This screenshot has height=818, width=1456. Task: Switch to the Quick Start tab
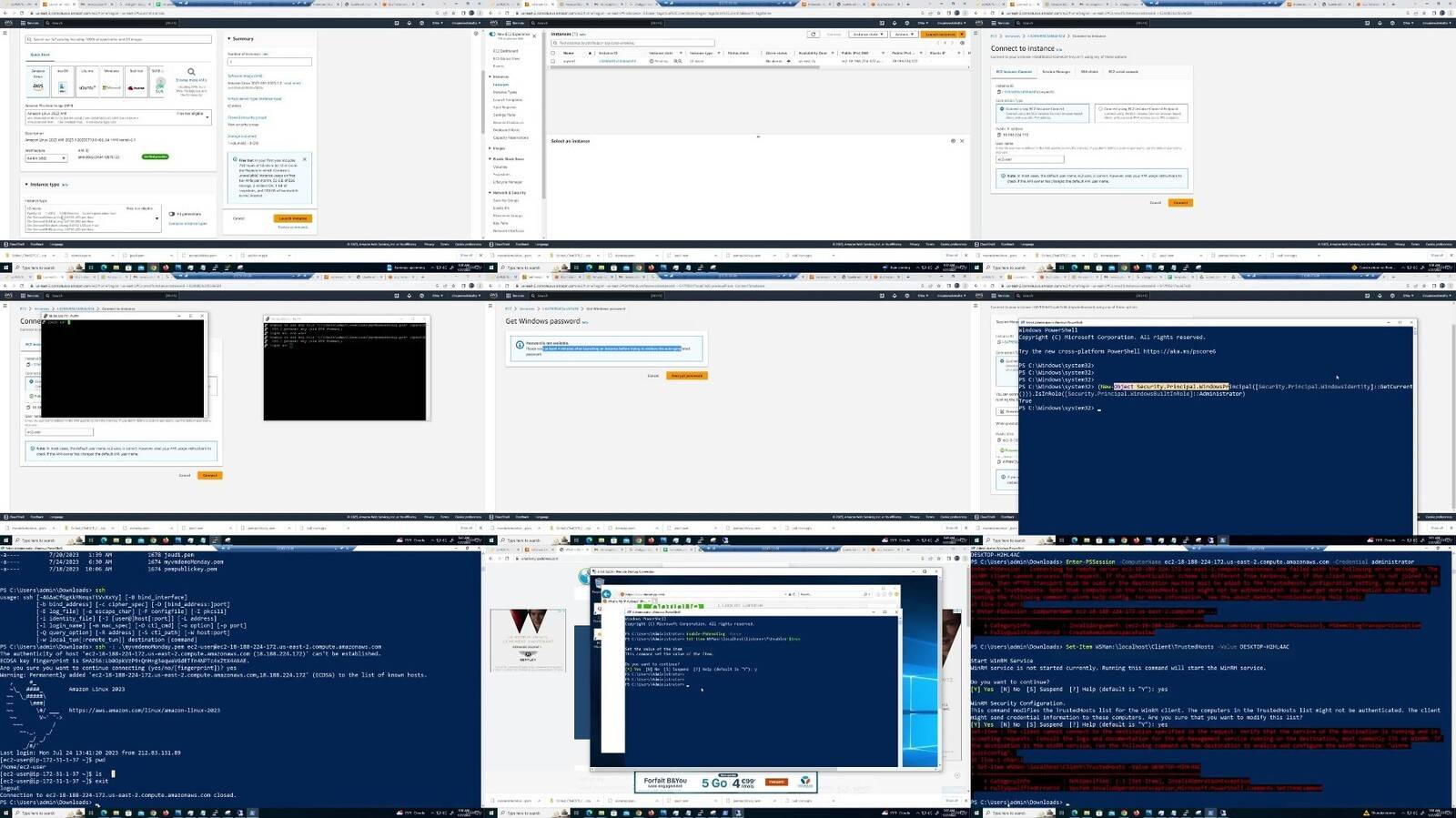[40, 55]
